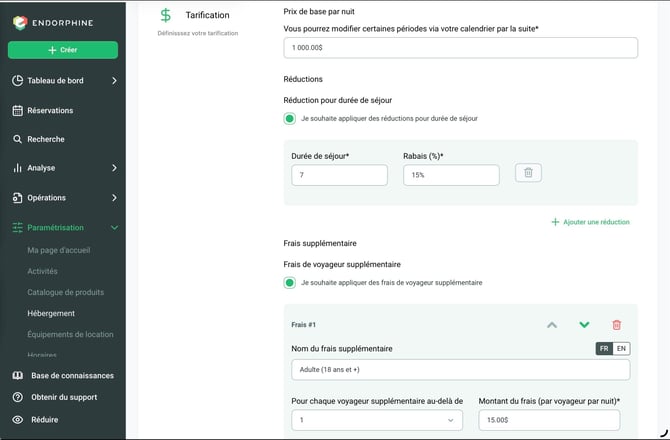Click the Paramétrisation sliders icon
This screenshot has width=670, height=440.
click(x=18, y=228)
